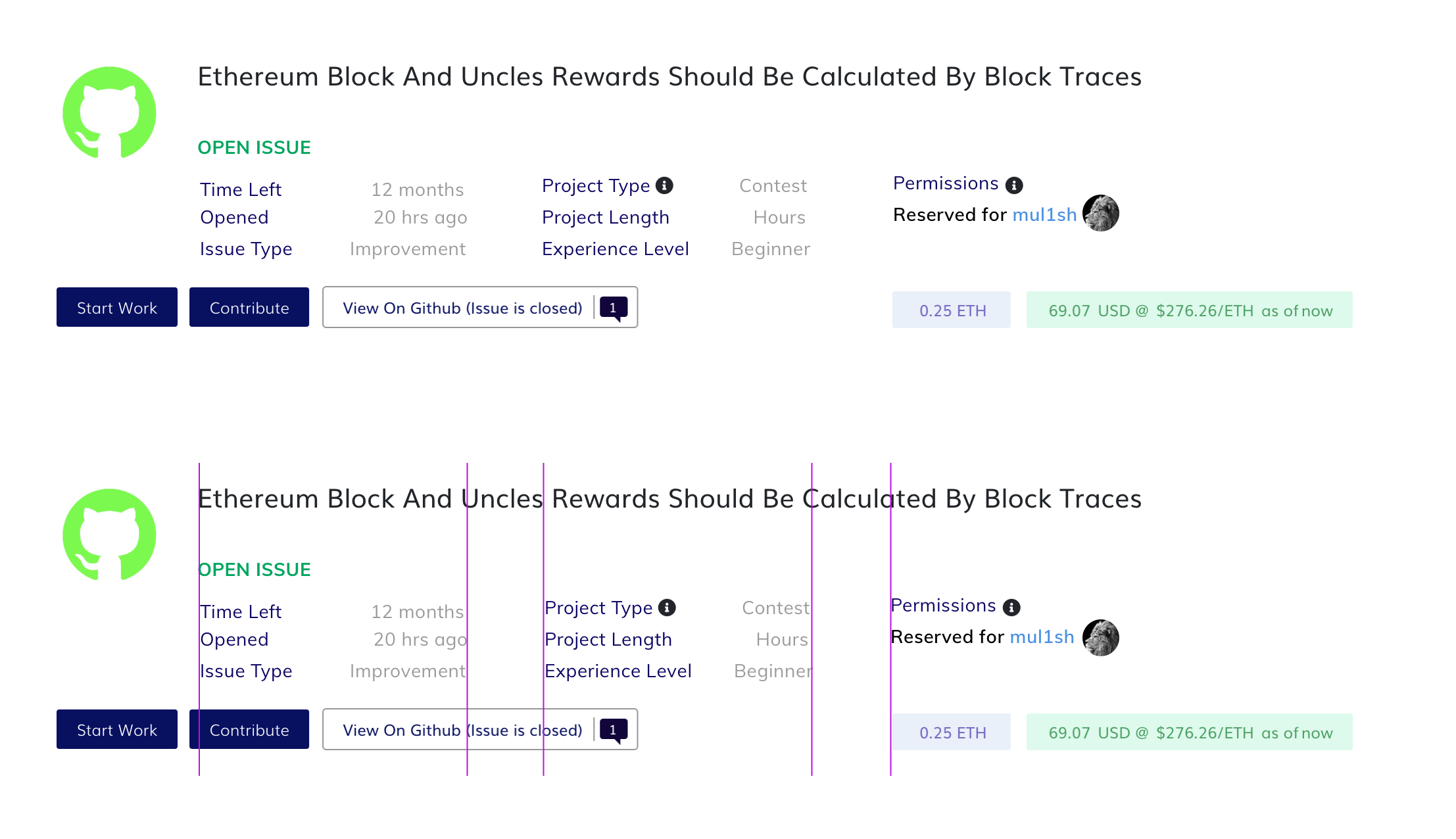Click mul1sh's lion avatar on the top card

[1100, 213]
